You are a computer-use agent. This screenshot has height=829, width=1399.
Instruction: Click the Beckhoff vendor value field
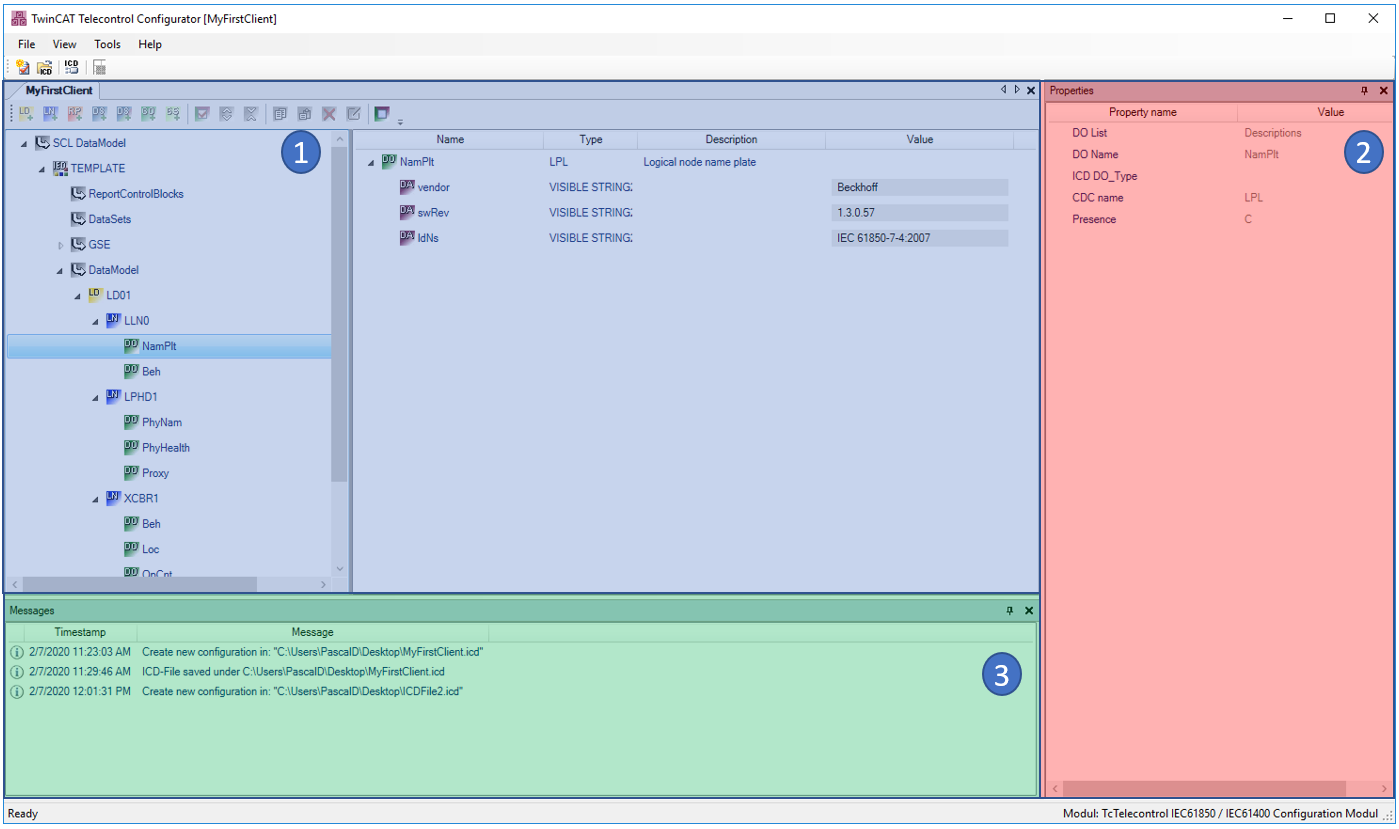click(918, 186)
